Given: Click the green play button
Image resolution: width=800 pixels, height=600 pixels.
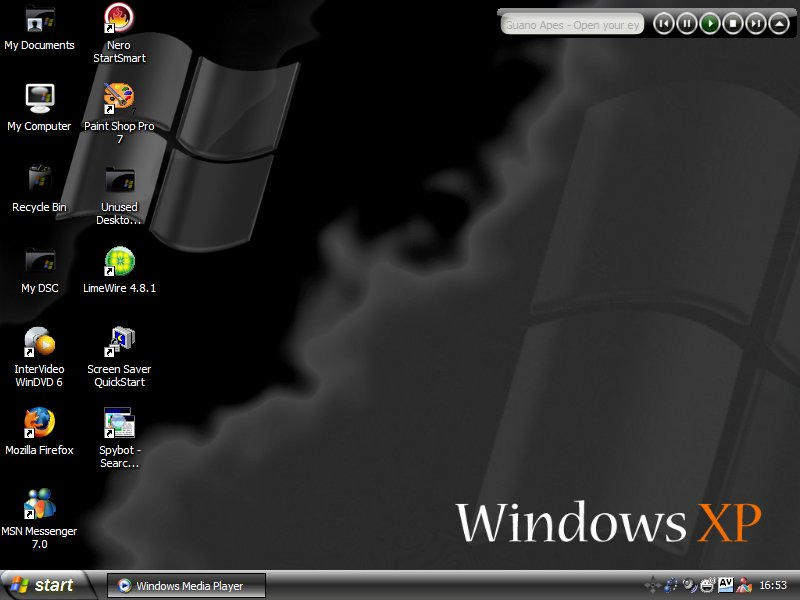Looking at the screenshot, I should click(x=710, y=23).
